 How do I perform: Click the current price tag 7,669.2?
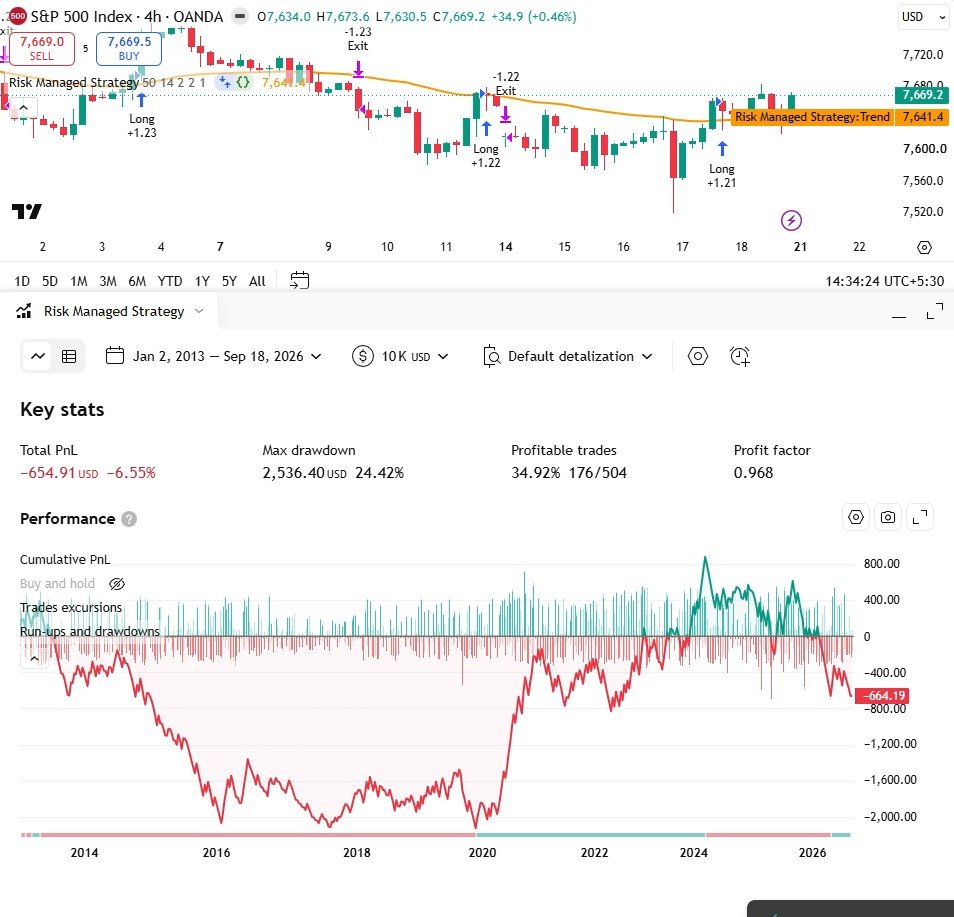click(x=922, y=95)
